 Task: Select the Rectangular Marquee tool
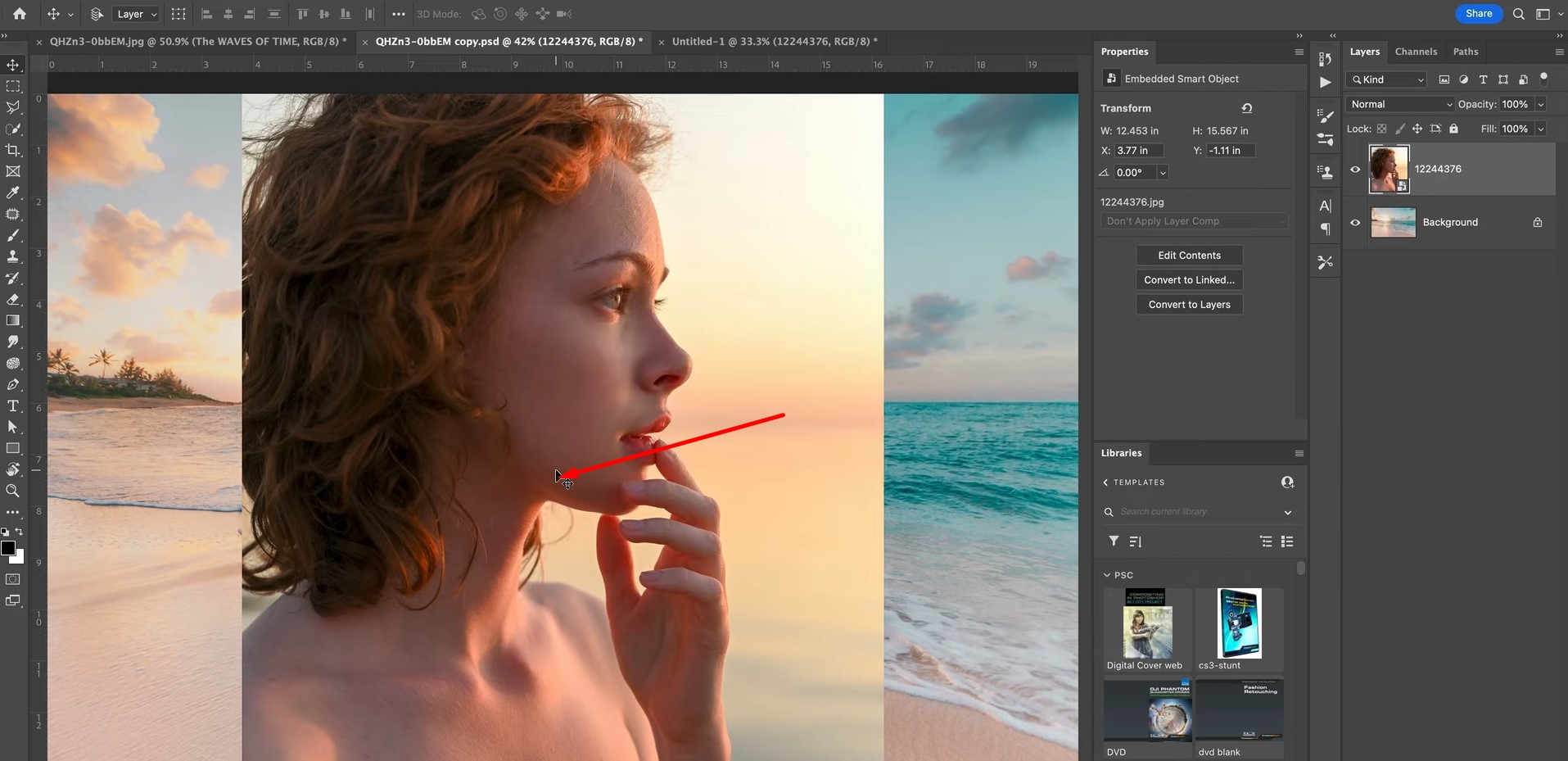tap(13, 86)
